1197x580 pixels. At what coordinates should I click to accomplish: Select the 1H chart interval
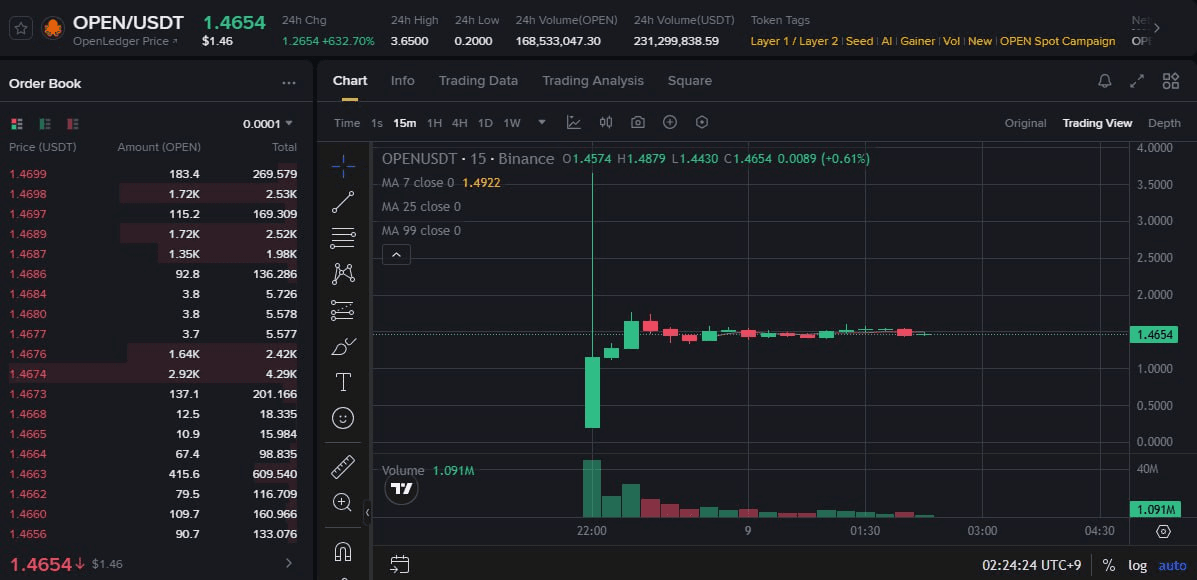pyautogui.click(x=434, y=123)
